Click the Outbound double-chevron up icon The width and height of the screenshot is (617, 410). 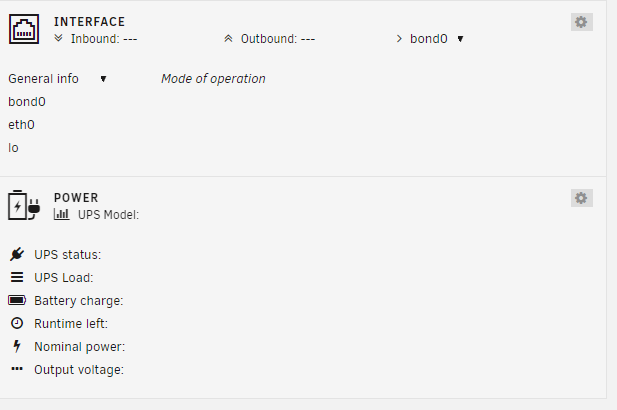[228, 39]
